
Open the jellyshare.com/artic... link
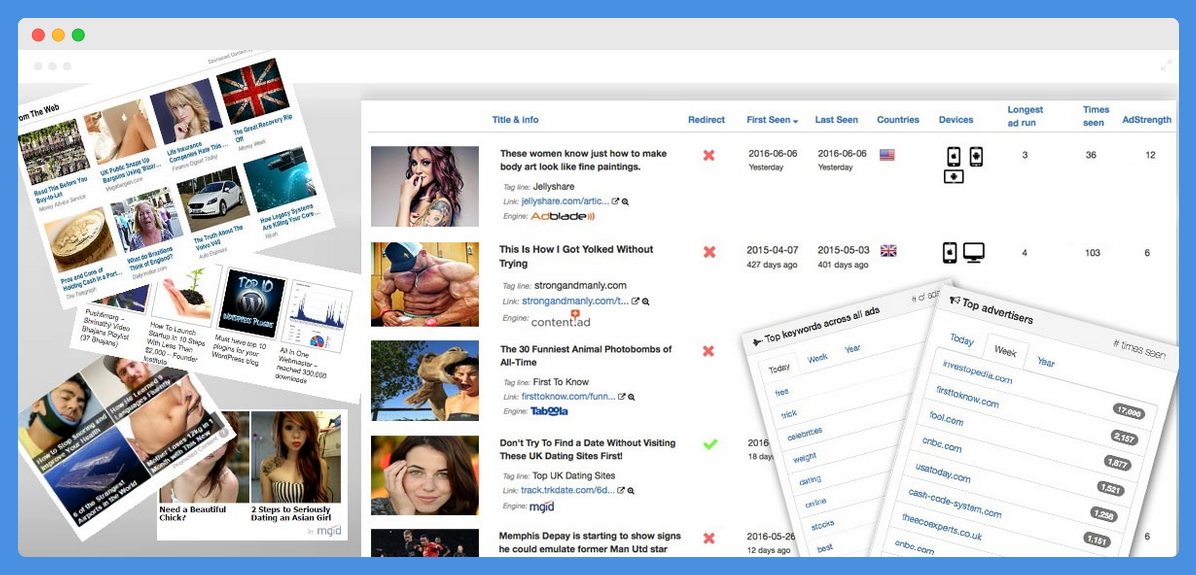pos(565,201)
